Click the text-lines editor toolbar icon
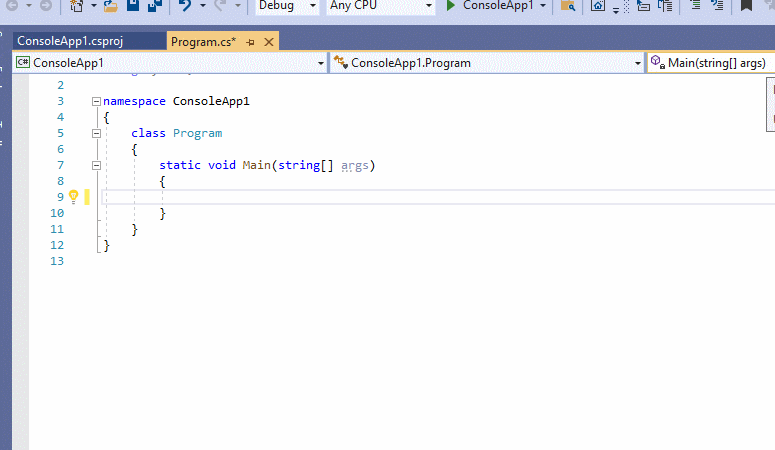Viewport: 775px width, 450px height. (x=665, y=5)
